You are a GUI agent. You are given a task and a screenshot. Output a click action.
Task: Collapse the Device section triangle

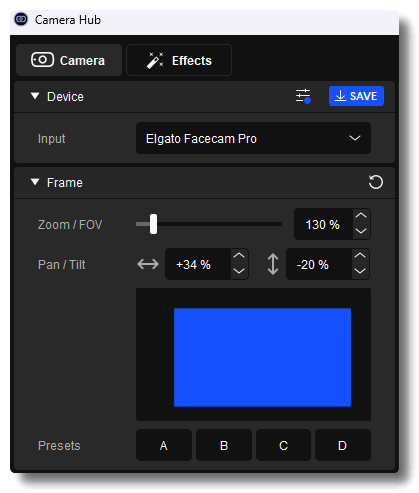point(35,96)
